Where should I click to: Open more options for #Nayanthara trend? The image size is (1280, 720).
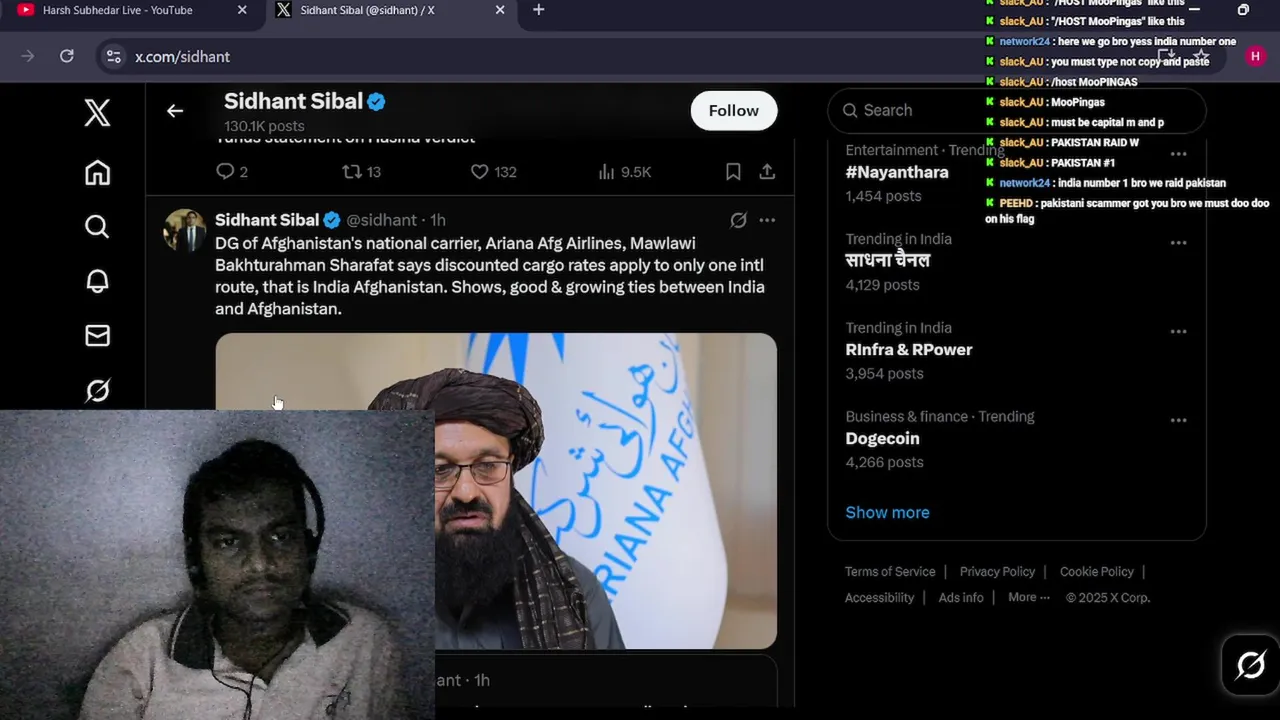coord(1179,154)
